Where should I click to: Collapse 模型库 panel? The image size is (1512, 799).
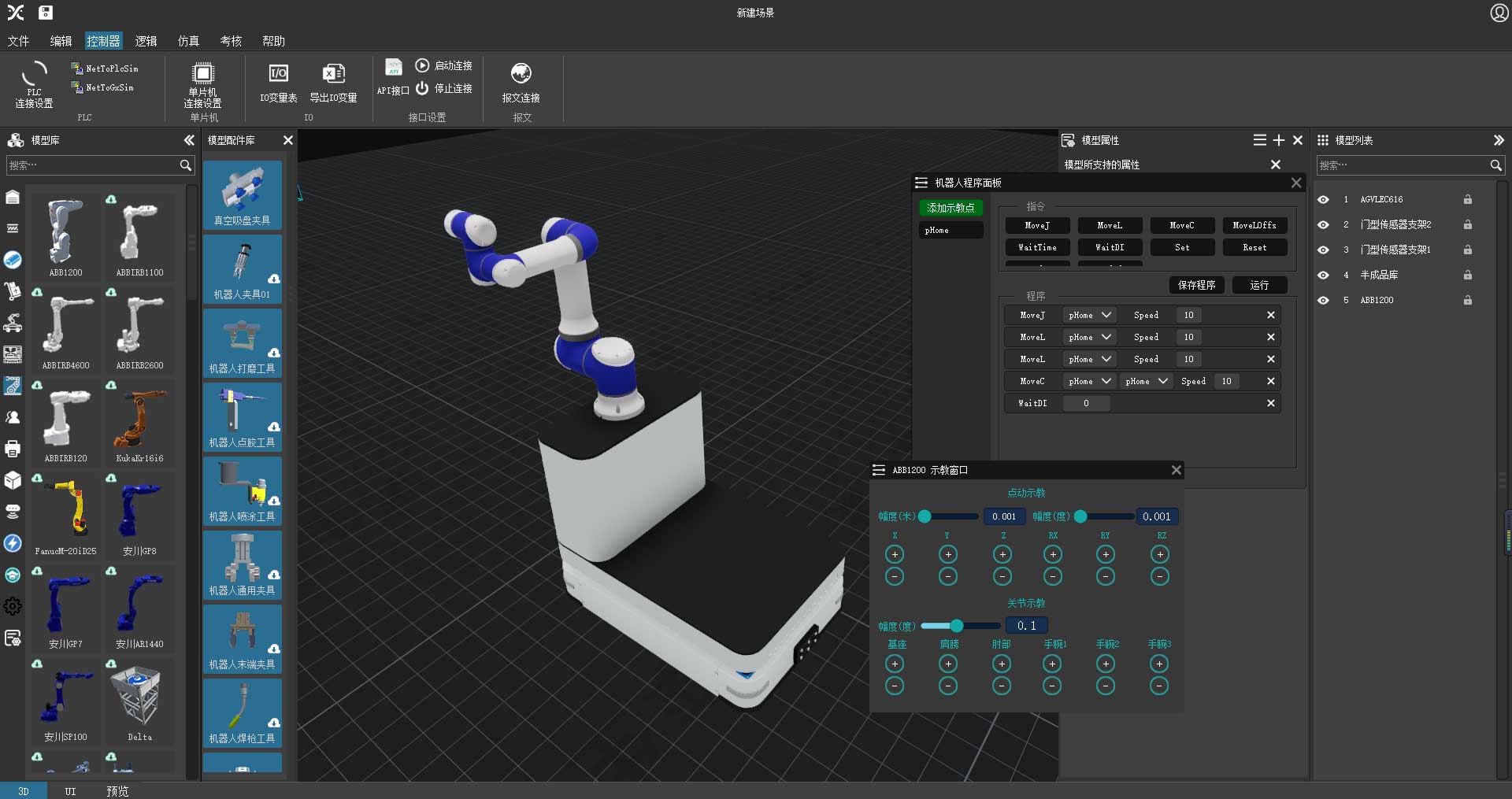point(189,140)
